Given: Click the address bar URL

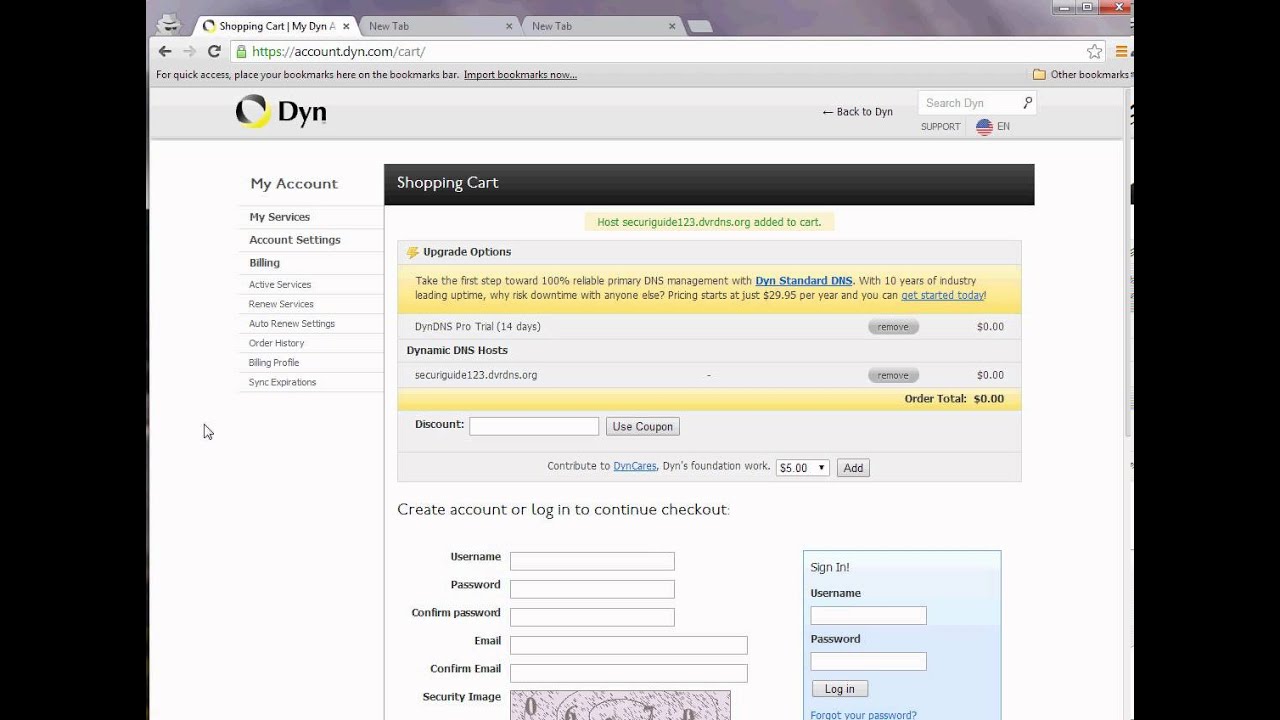Looking at the screenshot, I should click(x=338, y=51).
